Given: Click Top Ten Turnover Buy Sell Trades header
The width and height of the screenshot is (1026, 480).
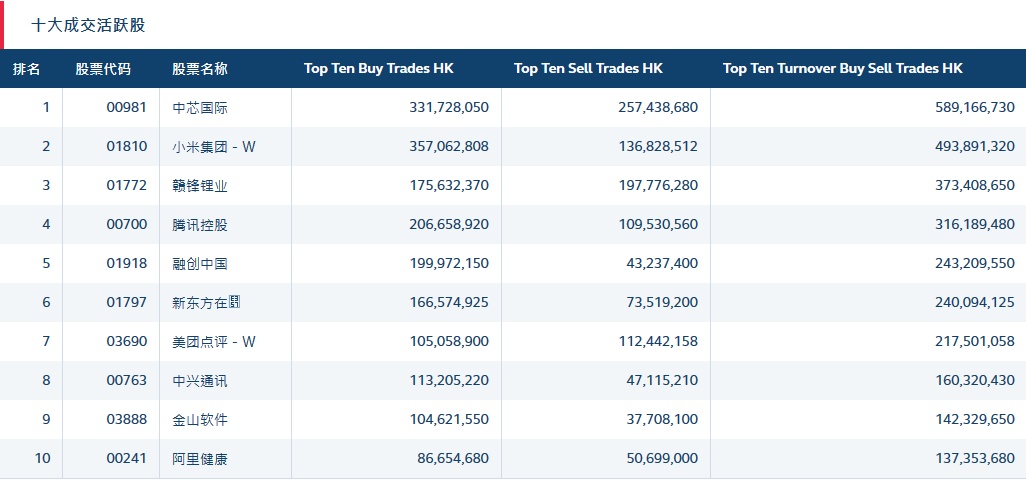Looking at the screenshot, I should [x=842, y=69].
